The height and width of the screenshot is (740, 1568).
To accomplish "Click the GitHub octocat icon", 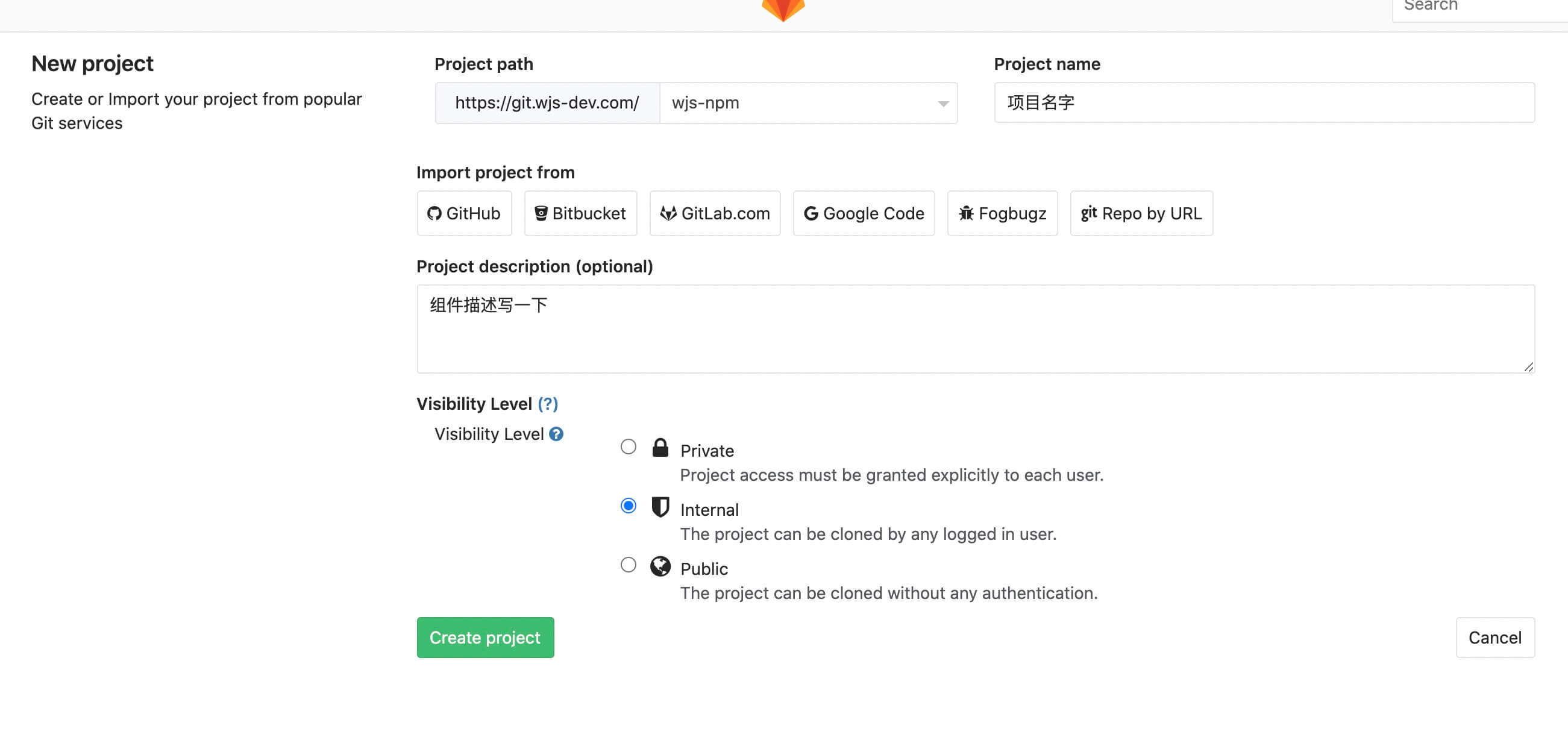I will point(434,213).
